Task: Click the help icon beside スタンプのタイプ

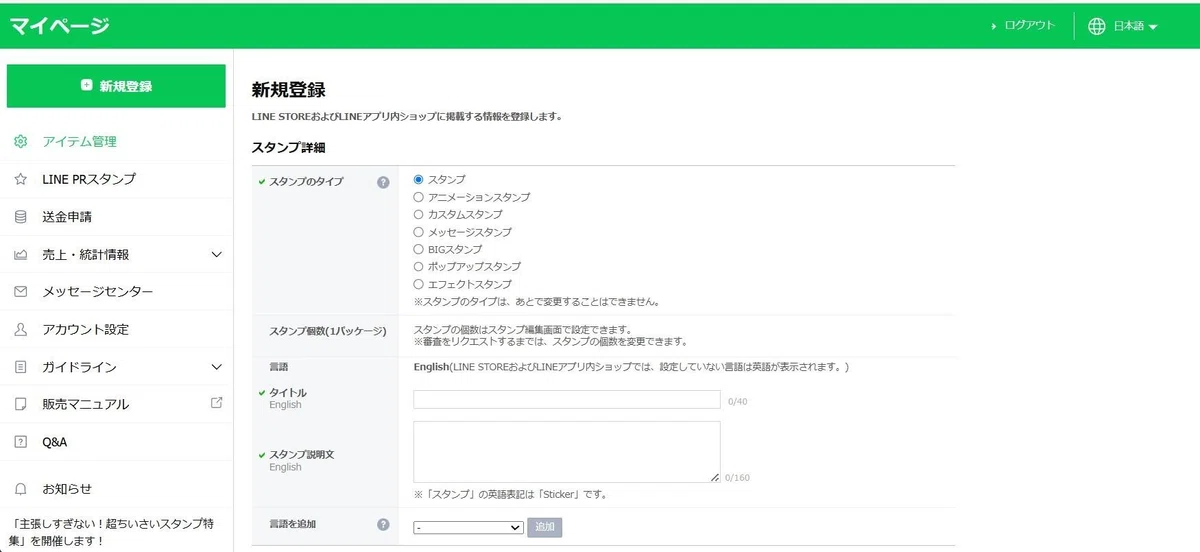Action: (383, 182)
